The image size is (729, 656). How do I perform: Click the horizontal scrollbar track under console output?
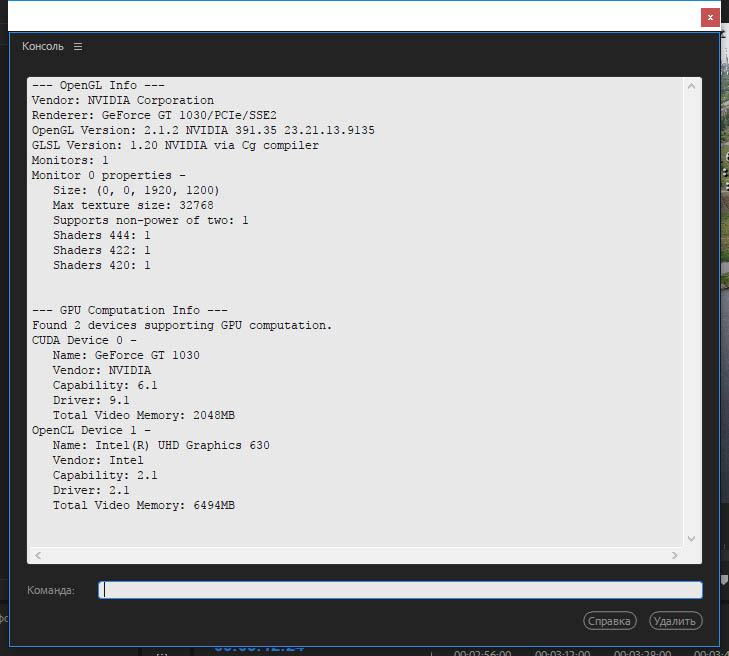tap(356, 555)
